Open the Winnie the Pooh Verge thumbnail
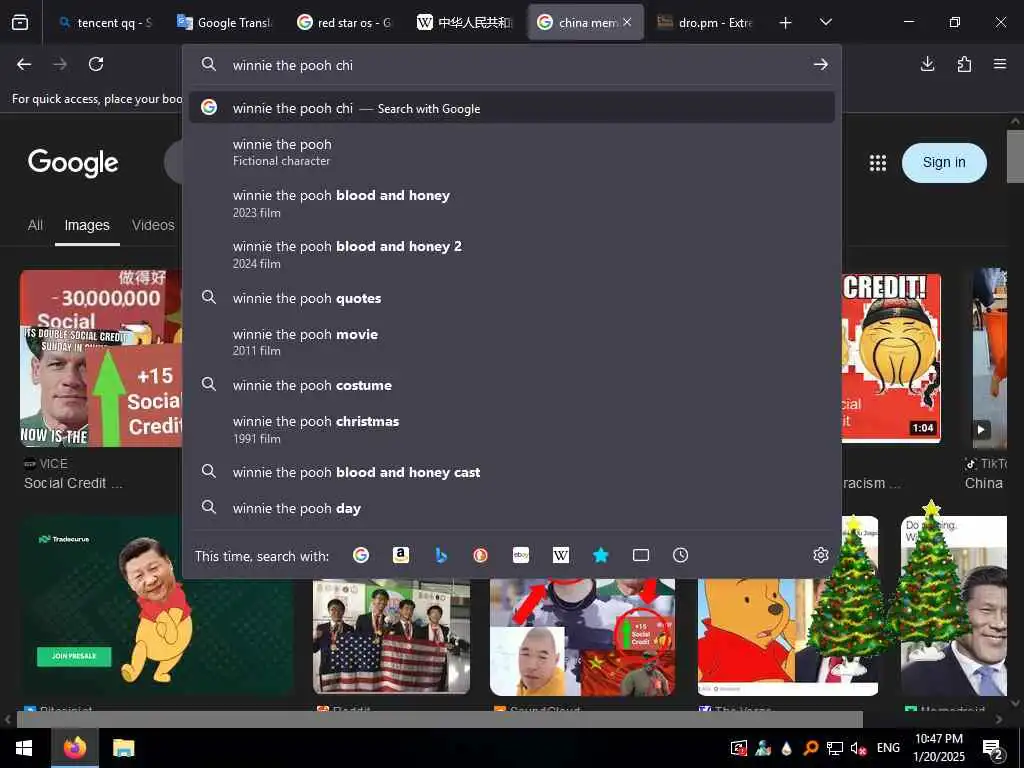Screen dimensions: 1024x768 [x=788, y=637]
